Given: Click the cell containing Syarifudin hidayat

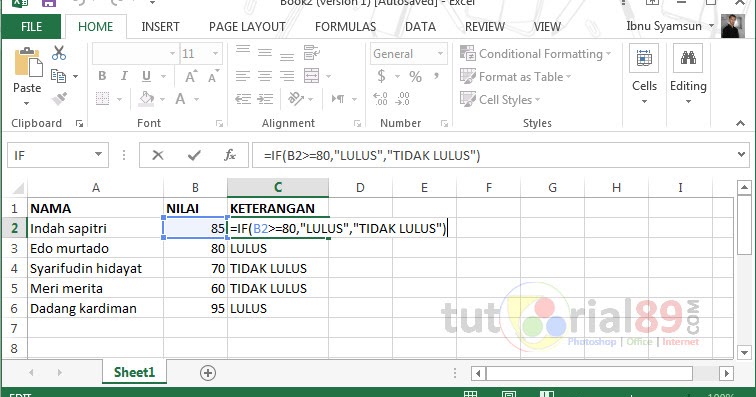Looking at the screenshot, I should point(95,268).
